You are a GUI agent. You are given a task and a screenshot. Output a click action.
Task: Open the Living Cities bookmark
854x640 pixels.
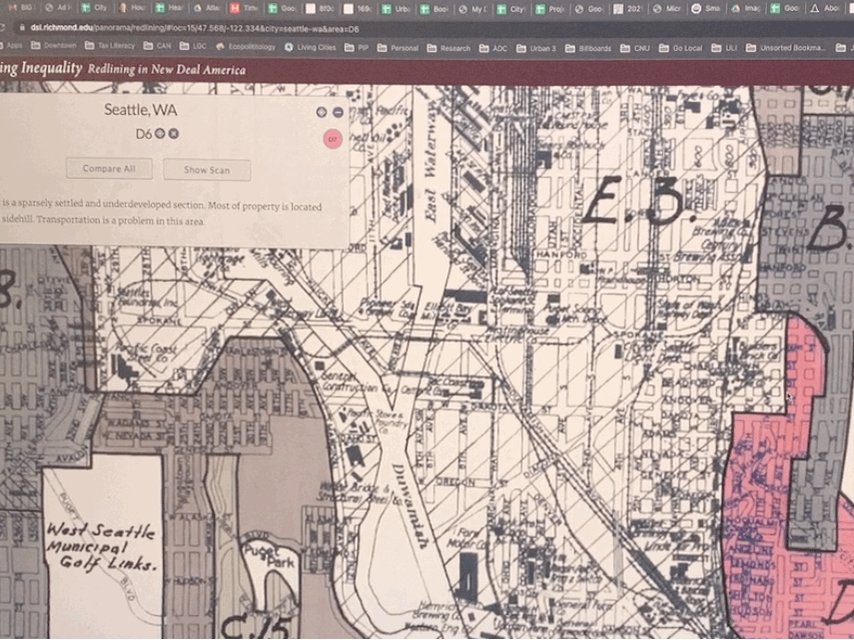[x=310, y=48]
